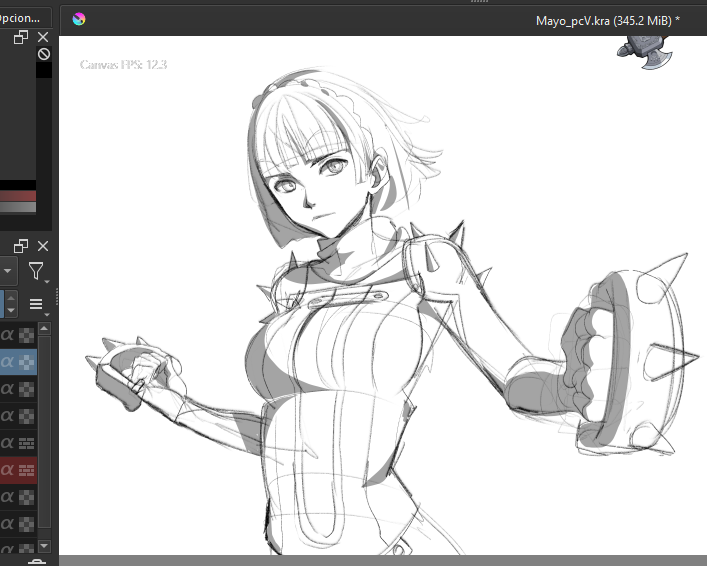Toggle alpha lock on the topmost layer row
The height and width of the screenshot is (566, 707).
tap(8, 335)
